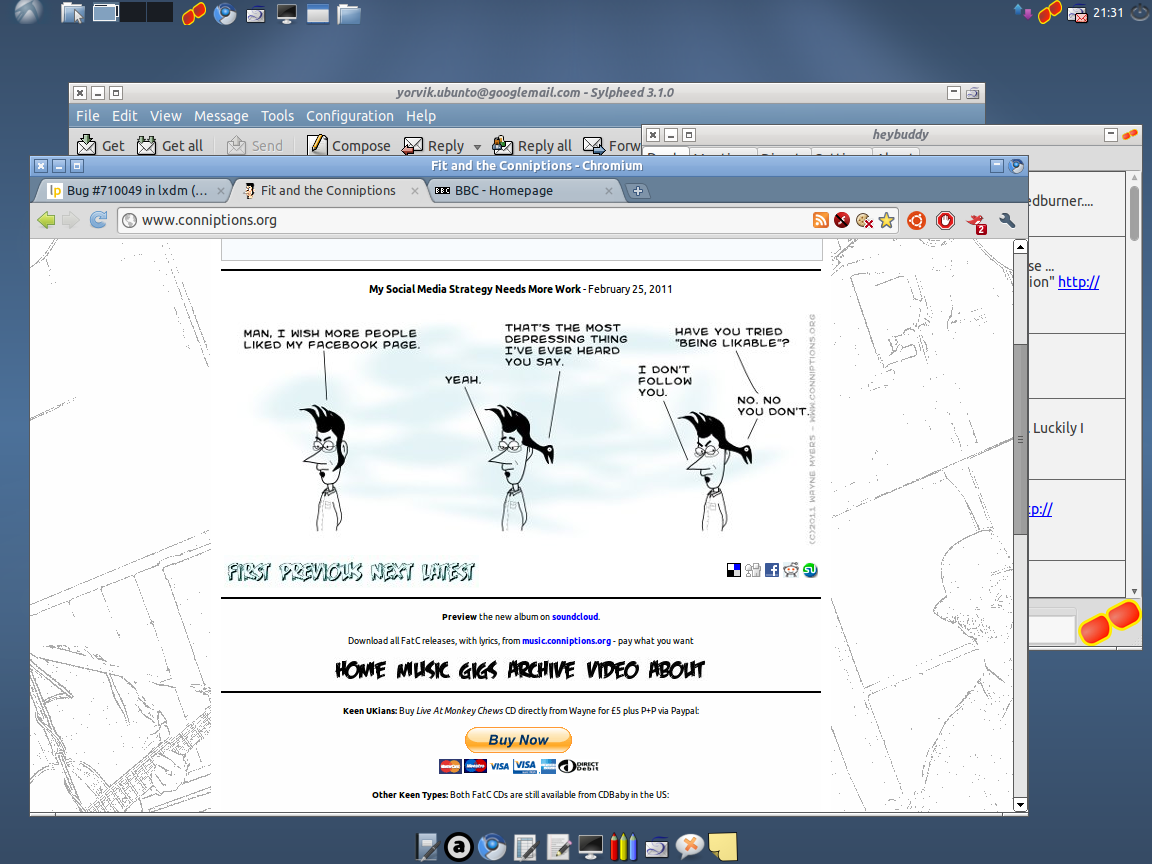Open the soundcloud link

click(x=575, y=617)
